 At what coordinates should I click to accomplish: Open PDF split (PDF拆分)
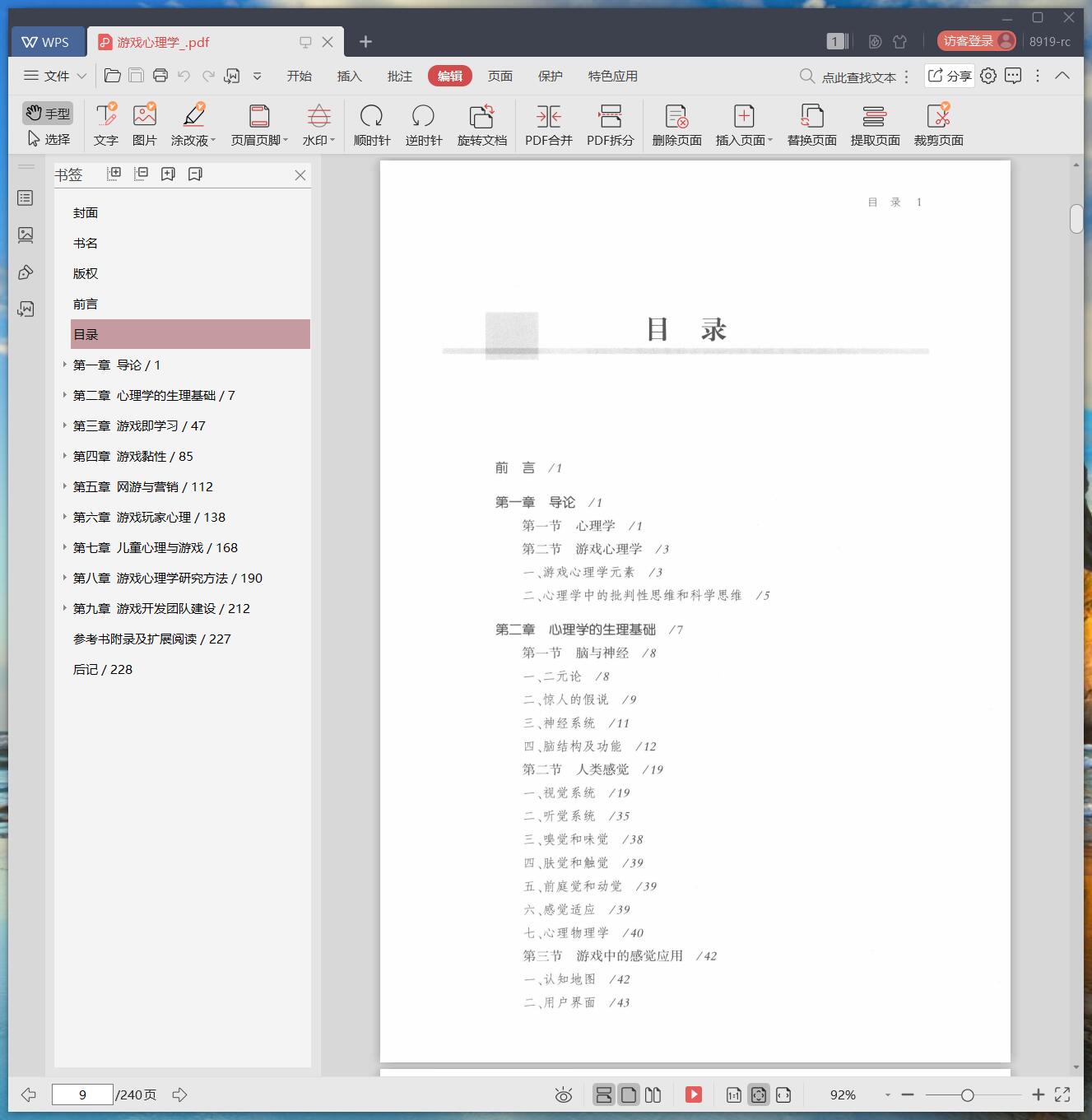[611, 124]
